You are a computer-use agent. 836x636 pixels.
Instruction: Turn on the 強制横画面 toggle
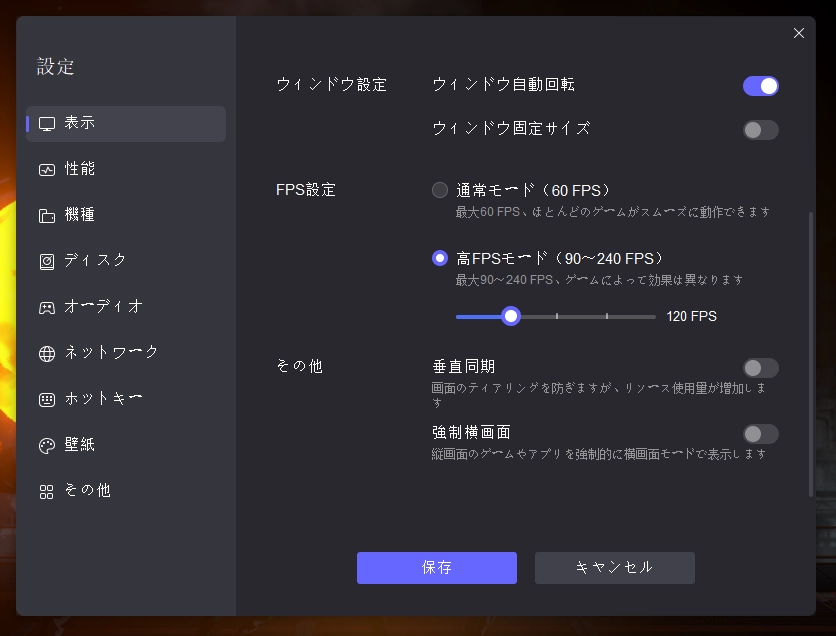pos(761,434)
